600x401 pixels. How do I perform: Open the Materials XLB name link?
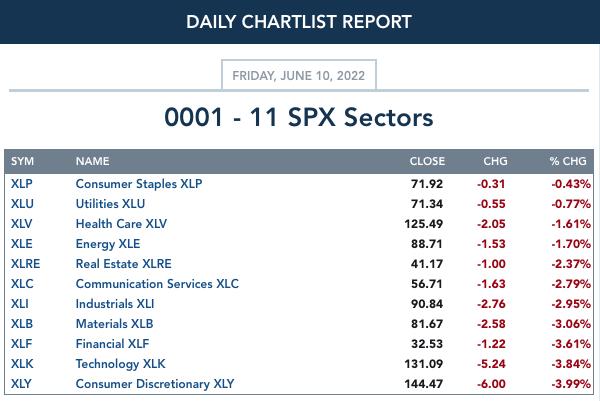click(114, 324)
